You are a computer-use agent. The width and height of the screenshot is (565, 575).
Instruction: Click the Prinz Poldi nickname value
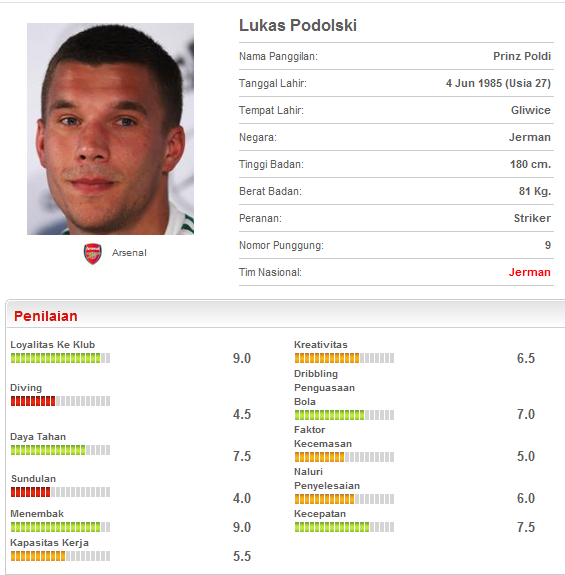pyautogui.click(x=522, y=56)
